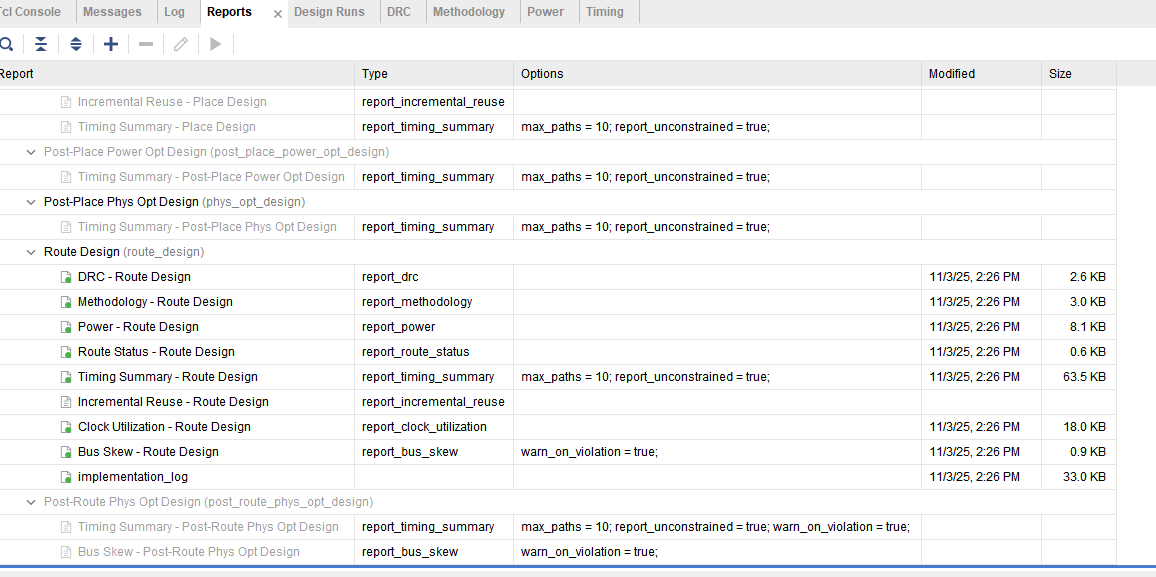The image size is (1156, 577).
Task: Click file icon of DRC - Route Design
Action: (x=66, y=277)
